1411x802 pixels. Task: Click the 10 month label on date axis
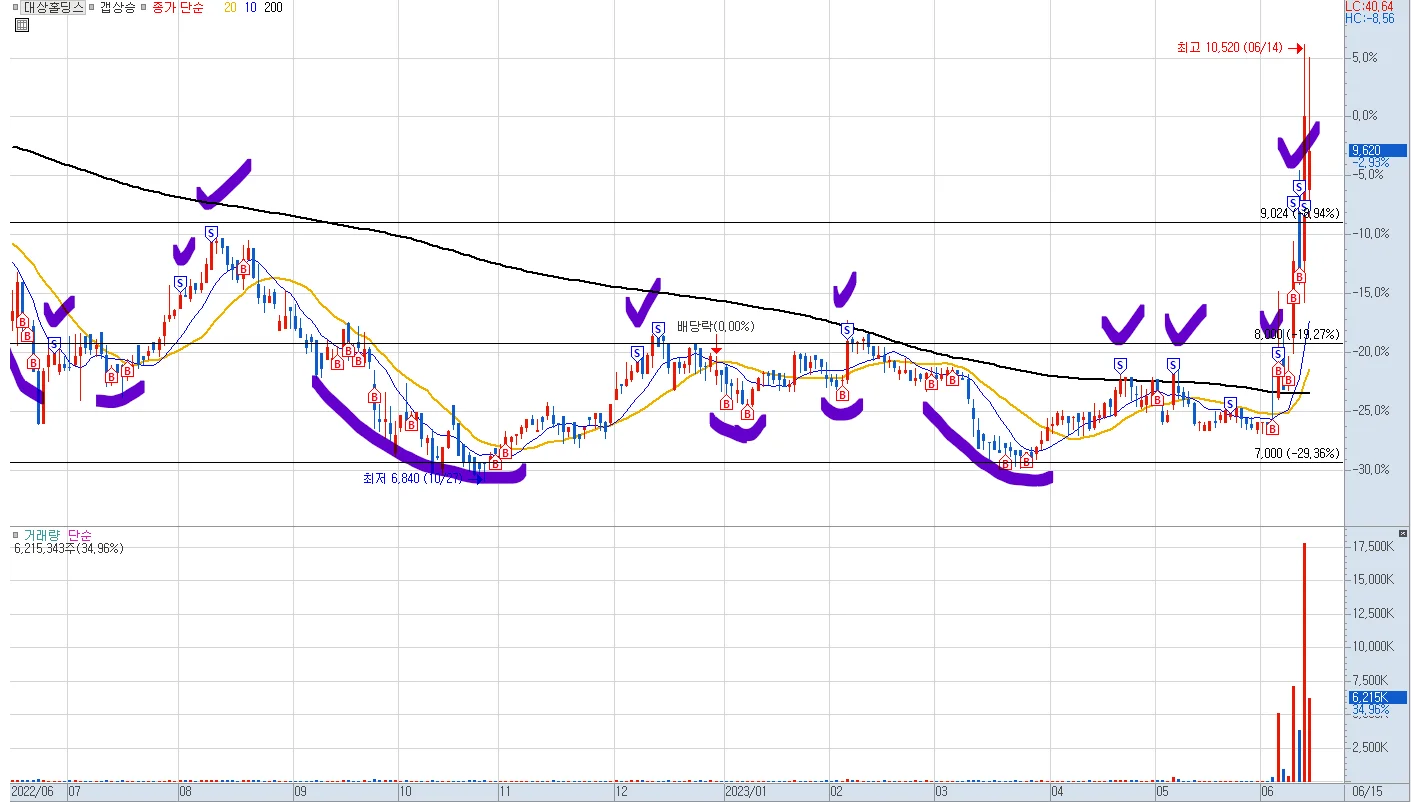tap(405, 791)
